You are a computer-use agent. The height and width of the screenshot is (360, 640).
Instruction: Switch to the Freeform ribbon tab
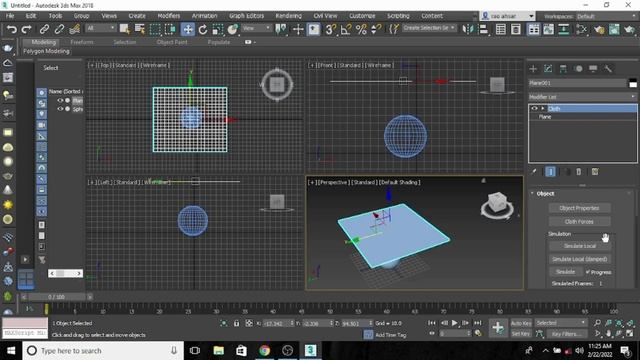pyautogui.click(x=82, y=42)
